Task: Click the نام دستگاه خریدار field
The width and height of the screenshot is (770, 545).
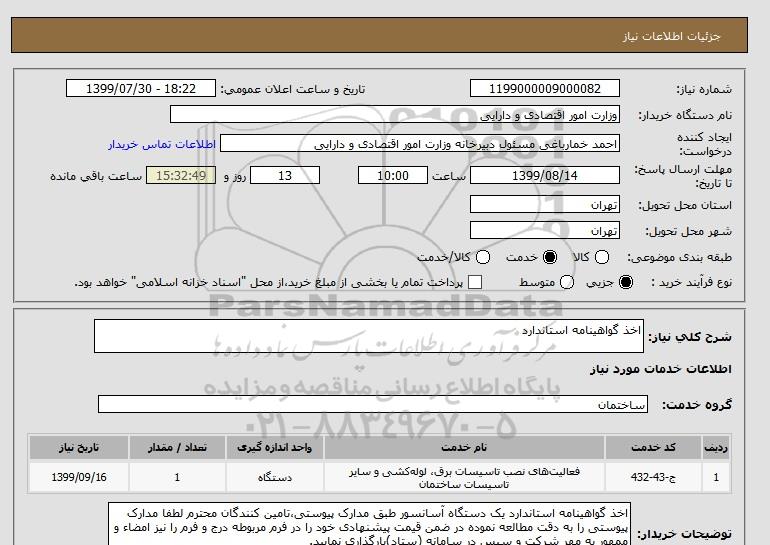Action: coord(395,114)
